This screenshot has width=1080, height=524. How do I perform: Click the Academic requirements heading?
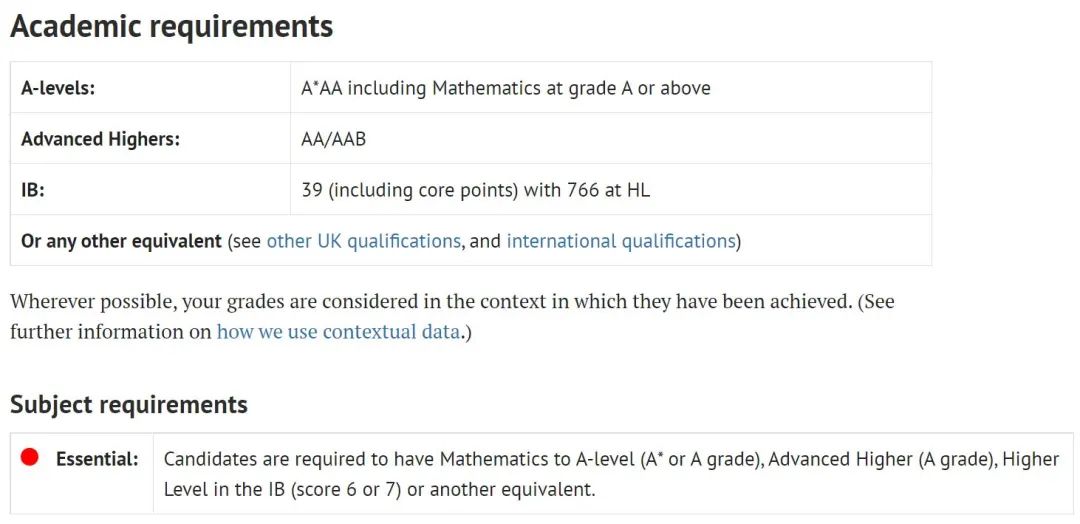click(x=172, y=26)
